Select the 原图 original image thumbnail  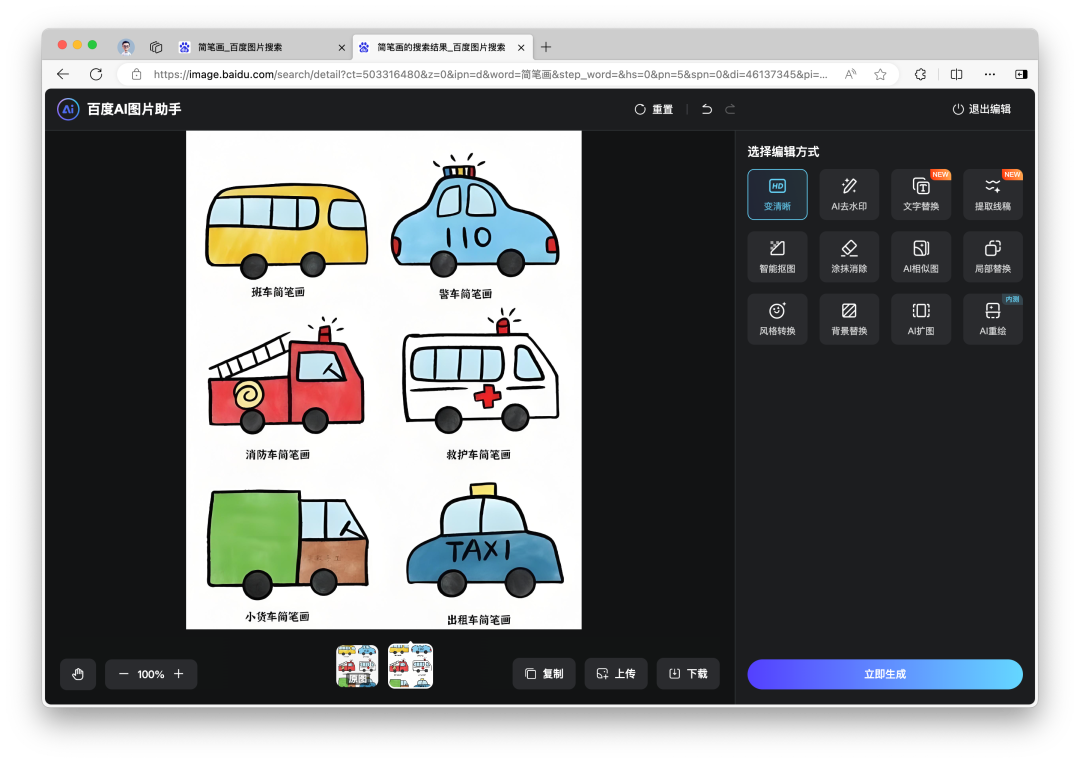357,666
